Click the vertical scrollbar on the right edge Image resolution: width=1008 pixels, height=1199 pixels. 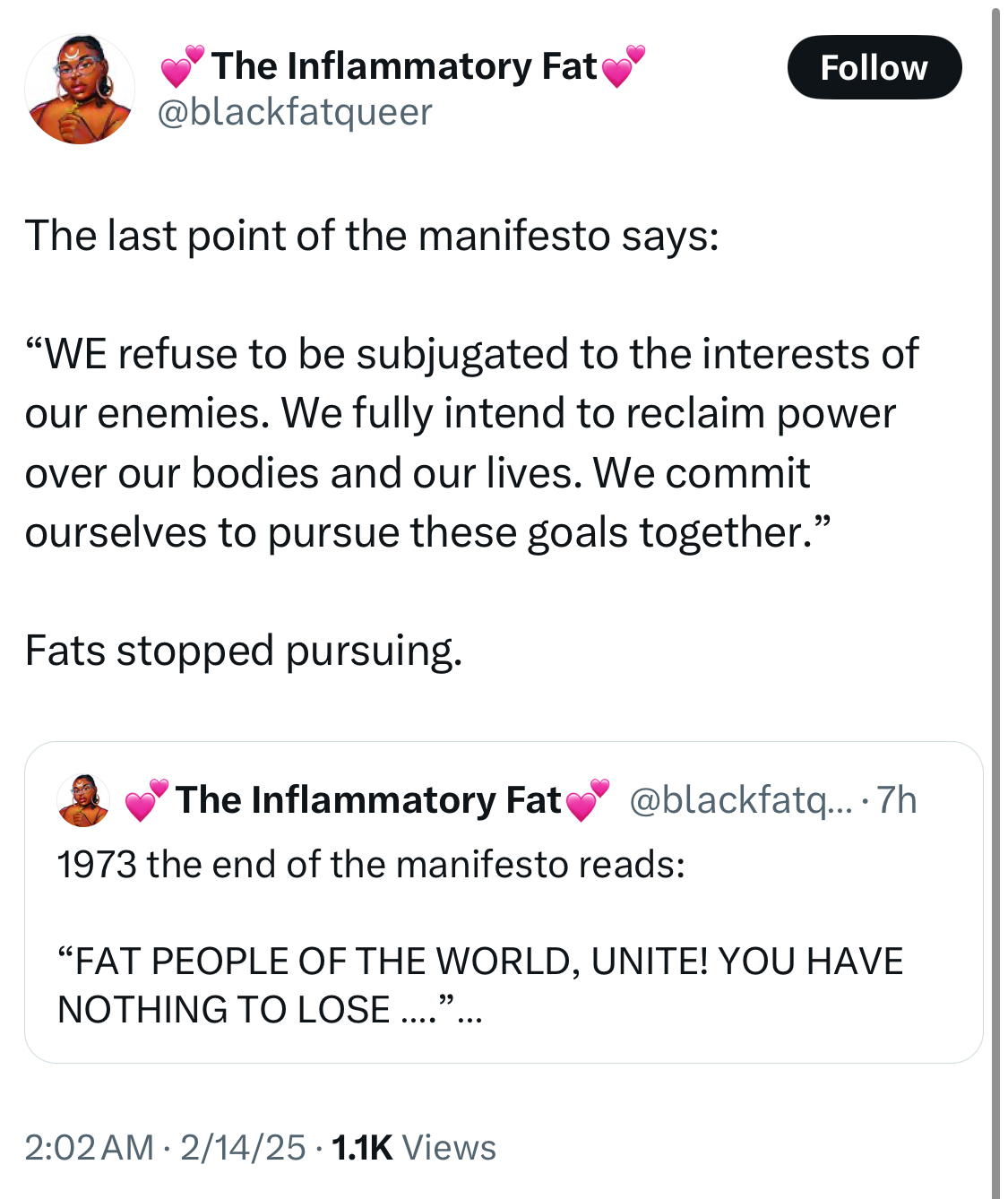[x=995, y=599]
